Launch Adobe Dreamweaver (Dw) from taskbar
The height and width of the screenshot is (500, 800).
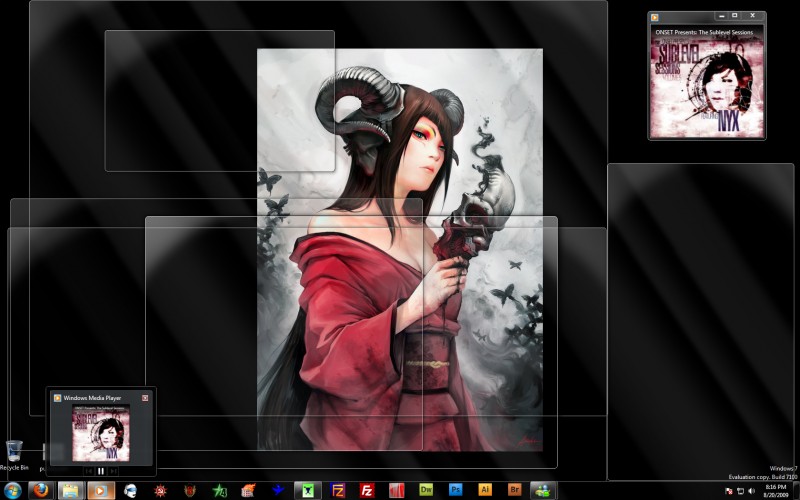426,490
